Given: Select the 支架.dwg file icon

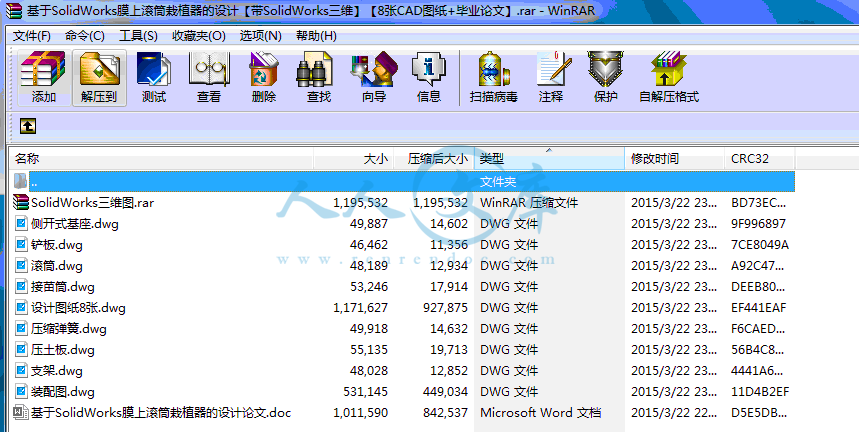Looking at the screenshot, I should tap(21, 371).
